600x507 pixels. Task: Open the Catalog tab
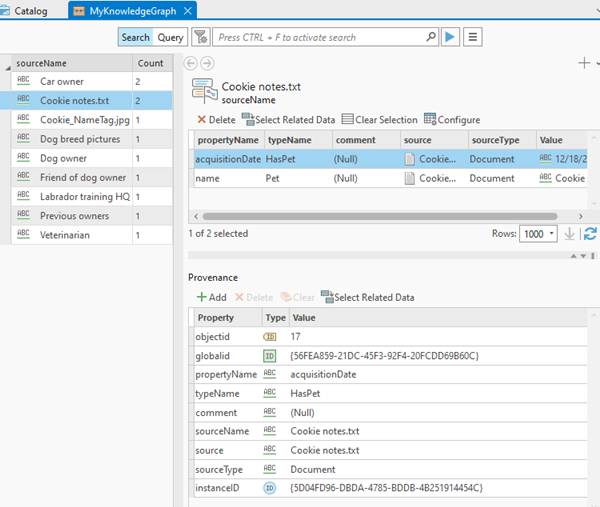[30, 9]
